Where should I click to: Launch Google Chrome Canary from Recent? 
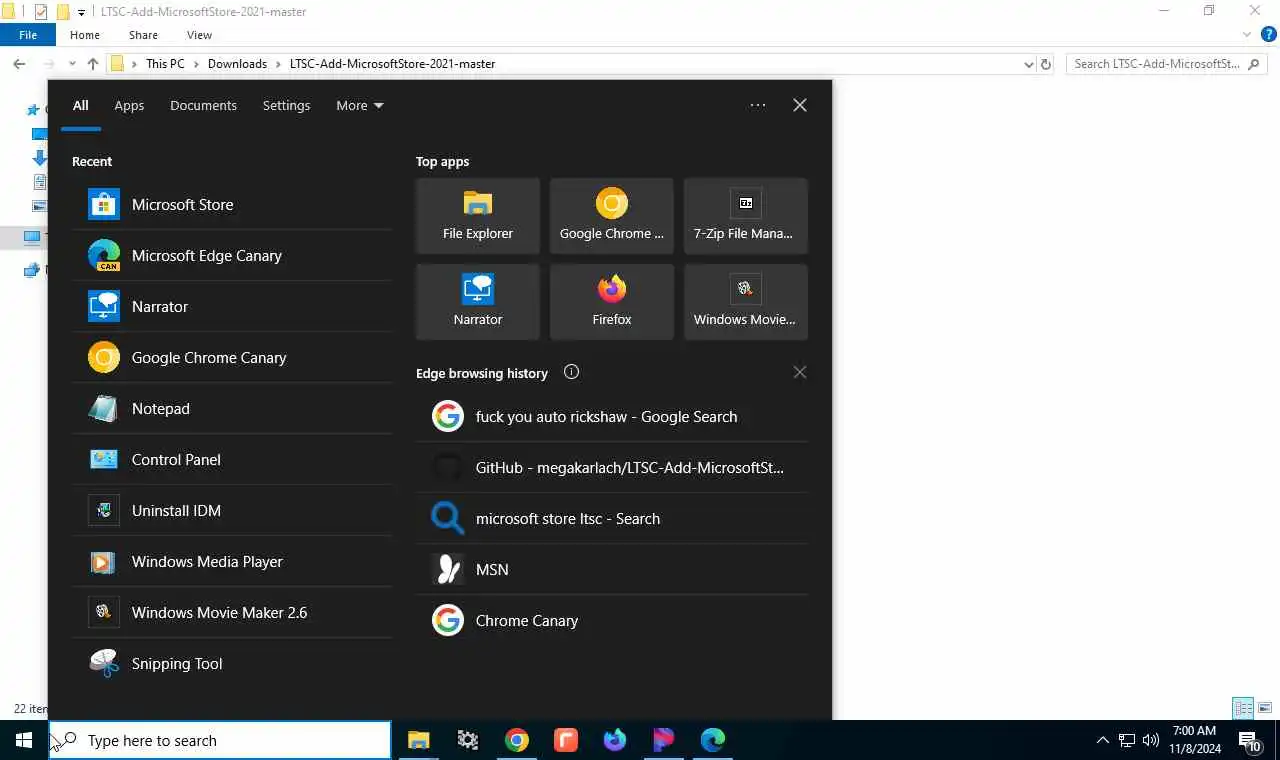point(232,357)
